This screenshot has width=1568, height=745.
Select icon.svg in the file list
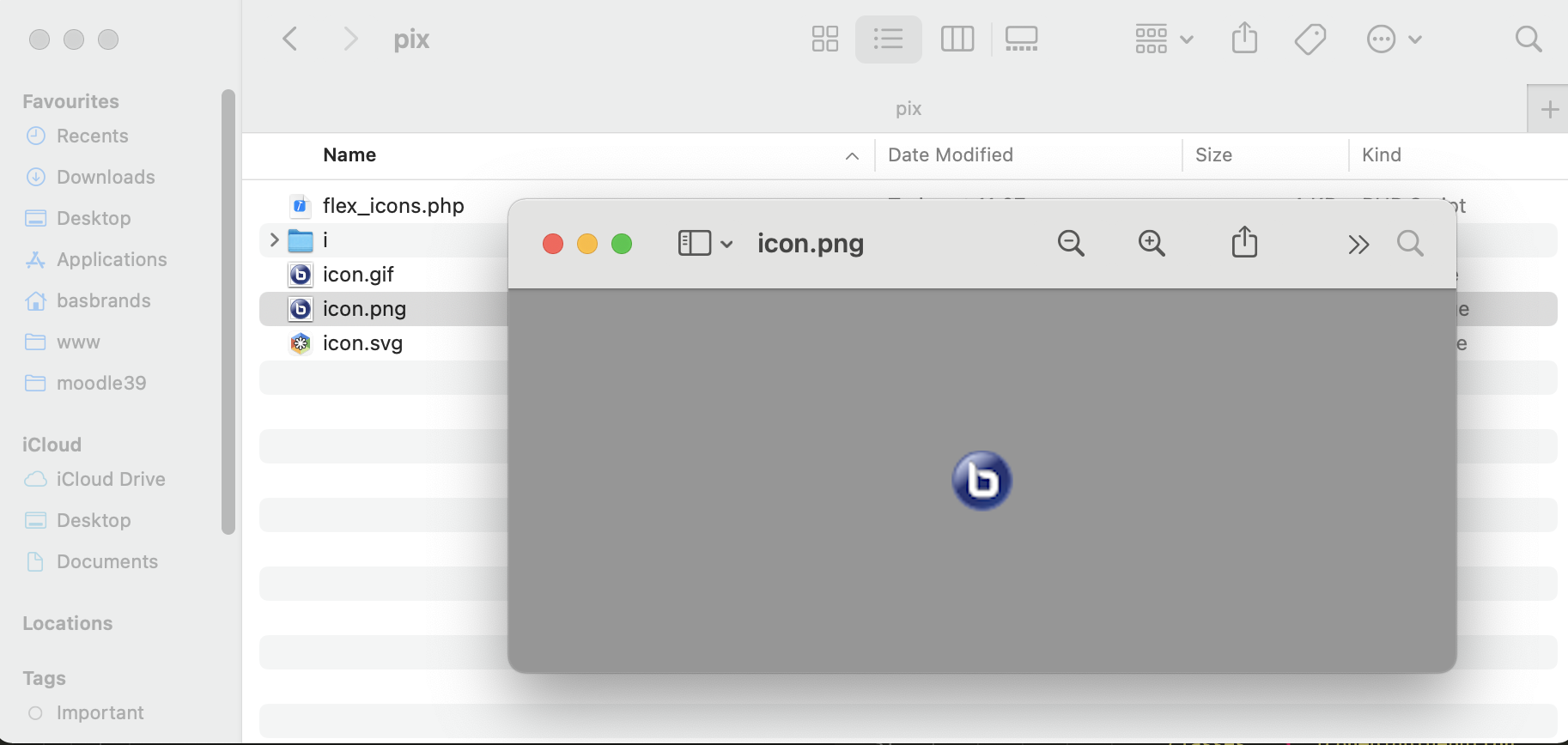pyautogui.click(x=362, y=343)
